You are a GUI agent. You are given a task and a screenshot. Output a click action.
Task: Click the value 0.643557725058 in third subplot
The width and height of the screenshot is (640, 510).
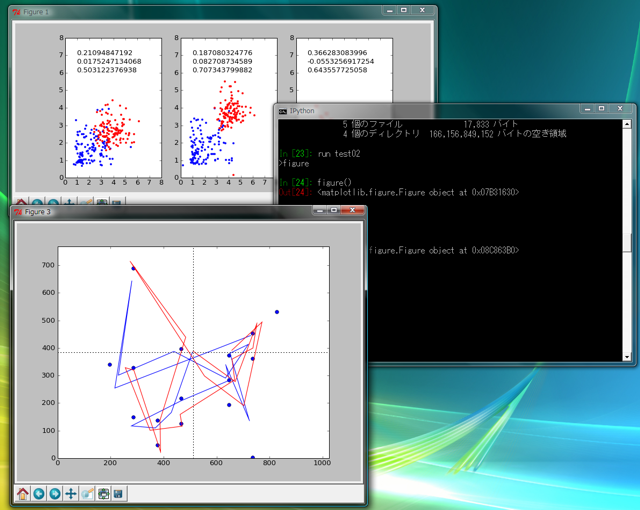(x=337, y=70)
